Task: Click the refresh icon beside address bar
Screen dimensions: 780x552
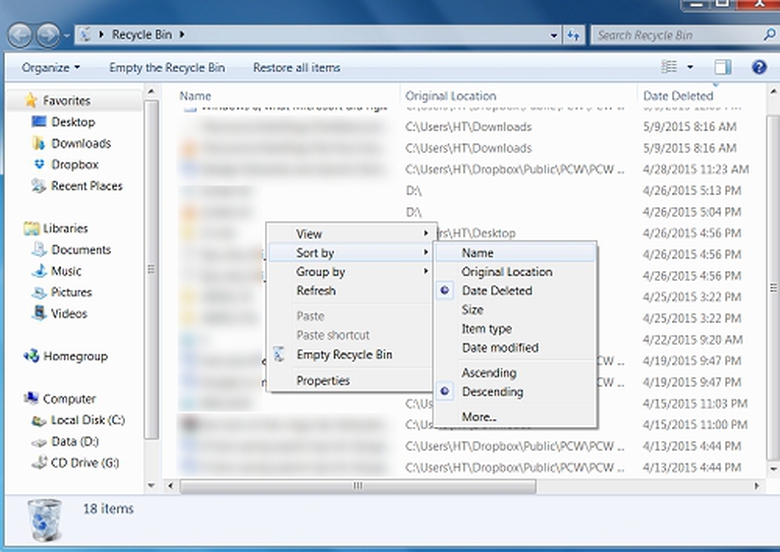Action: point(574,35)
